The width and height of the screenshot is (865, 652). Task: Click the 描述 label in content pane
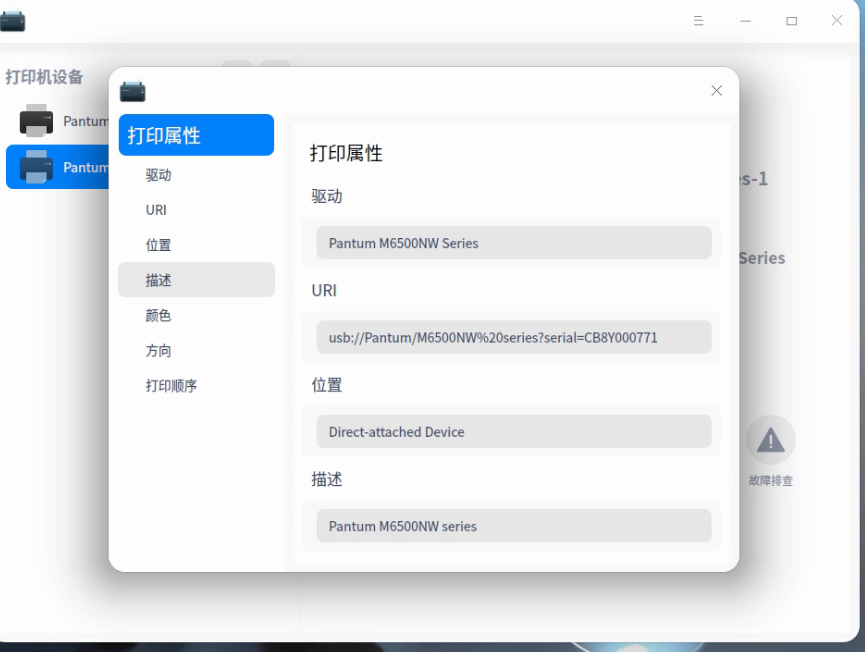[x=327, y=479]
